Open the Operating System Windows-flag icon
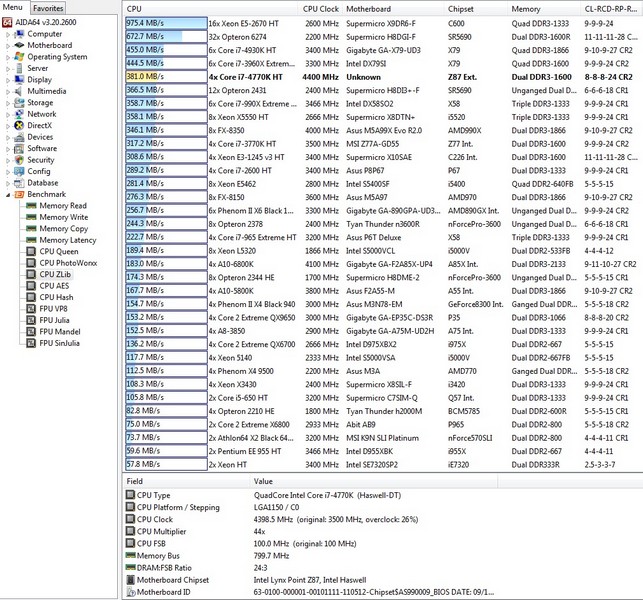 pos(19,57)
